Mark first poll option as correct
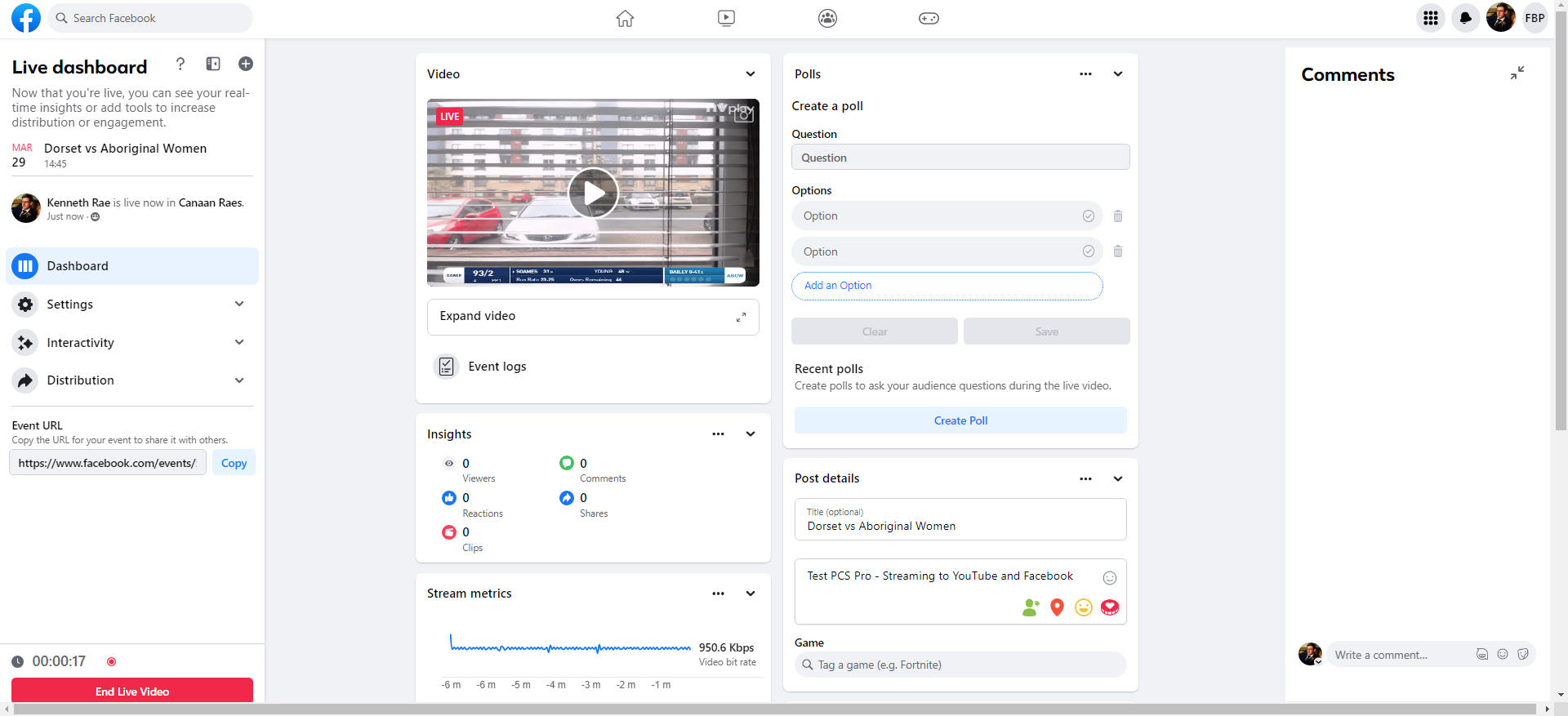 tap(1089, 216)
